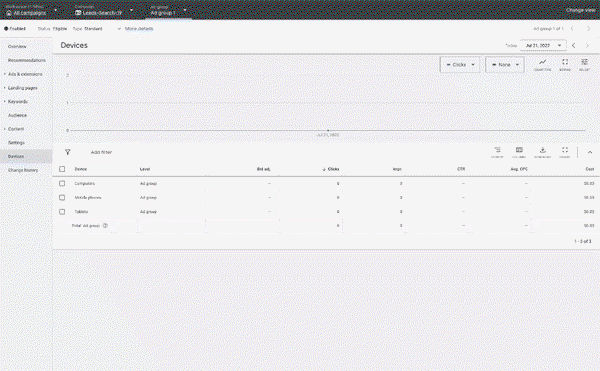Click the chart data point at Jul 21

tap(328, 130)
